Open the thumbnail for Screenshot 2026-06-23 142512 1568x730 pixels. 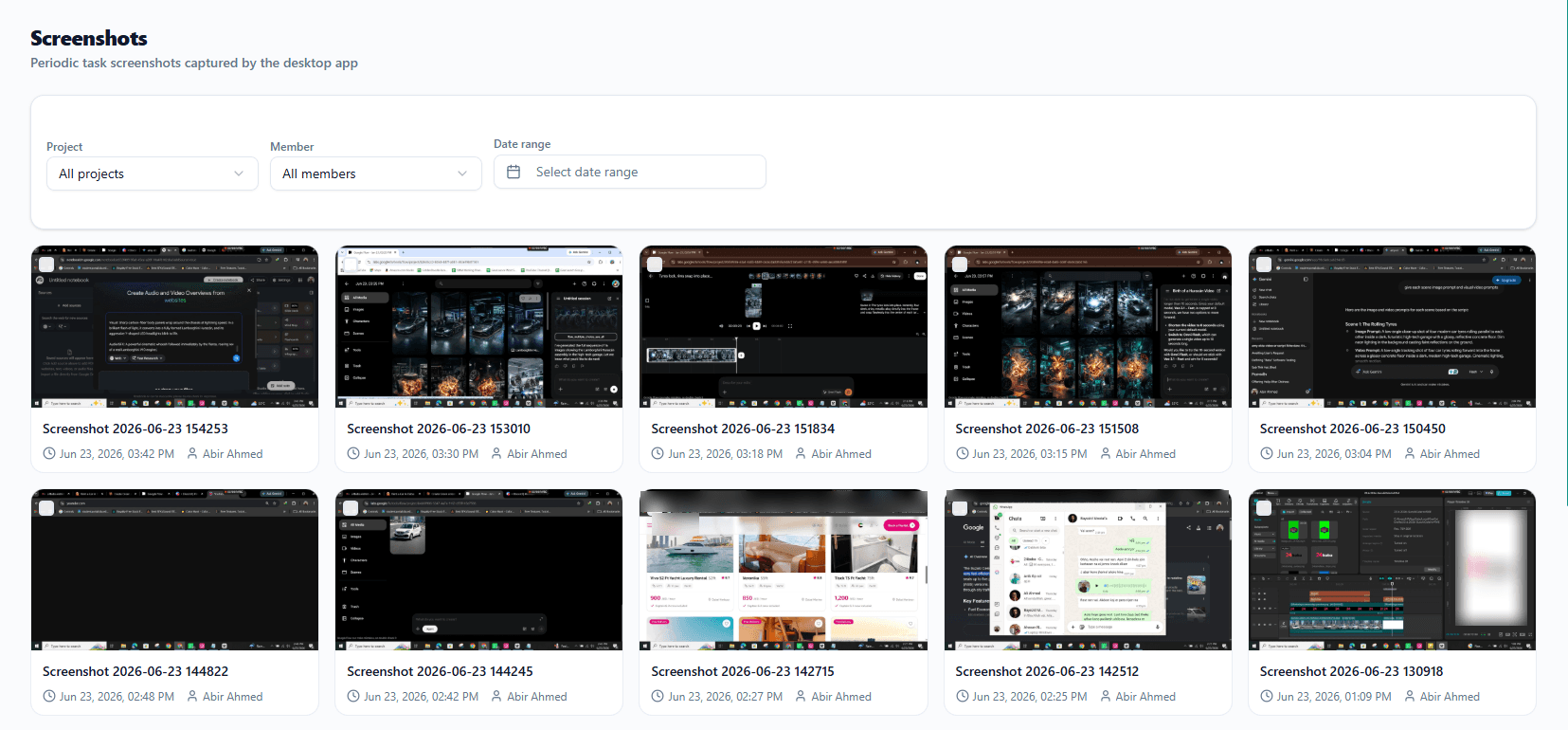point(1088,570)
